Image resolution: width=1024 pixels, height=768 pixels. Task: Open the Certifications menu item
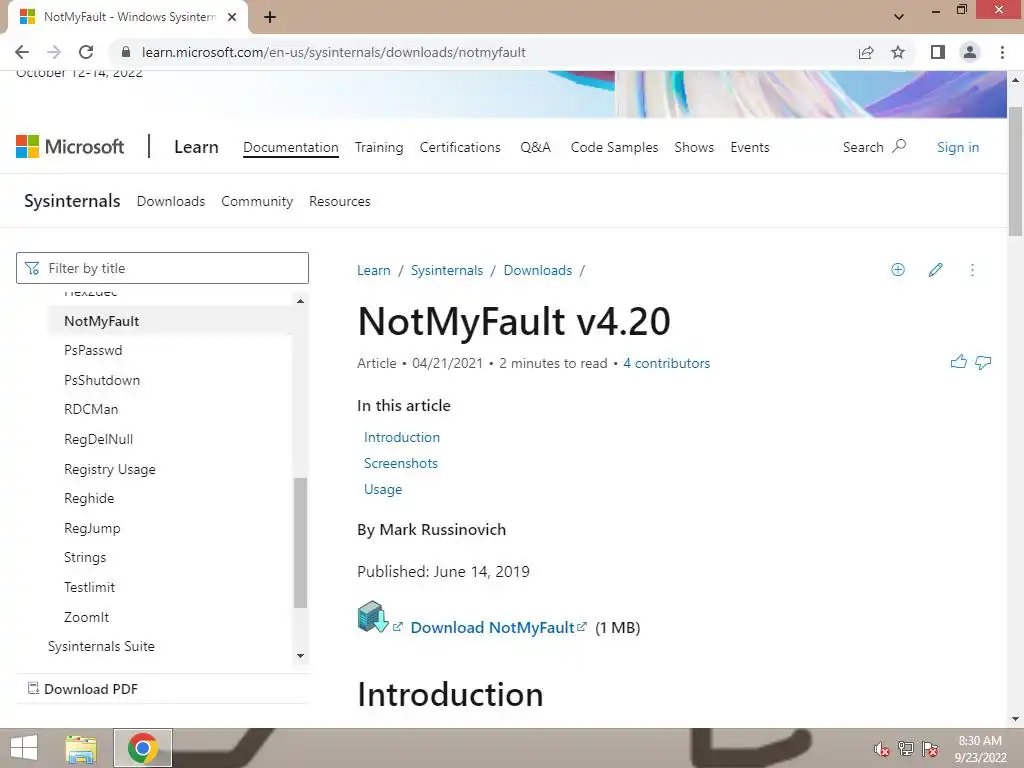[460, 148]
